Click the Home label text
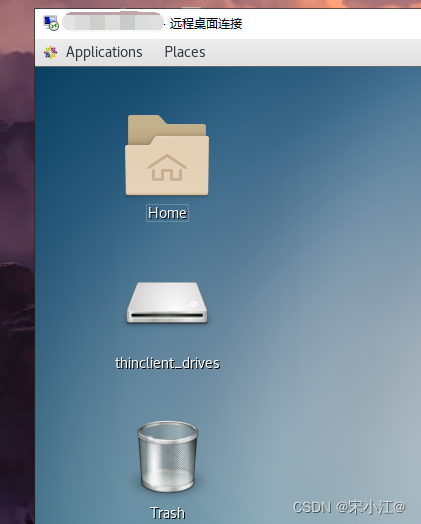 167,213
